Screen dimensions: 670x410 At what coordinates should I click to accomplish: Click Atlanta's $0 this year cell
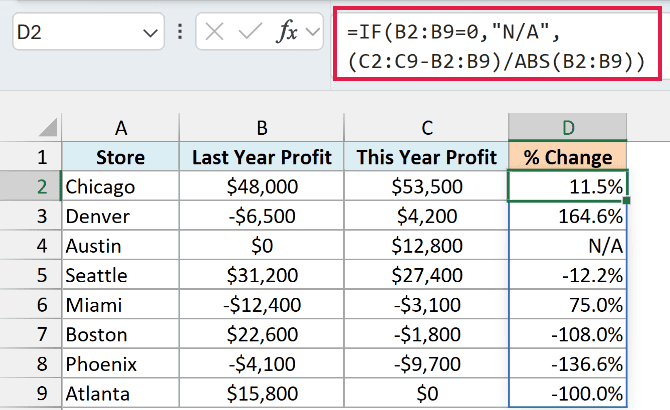(426, 393)
